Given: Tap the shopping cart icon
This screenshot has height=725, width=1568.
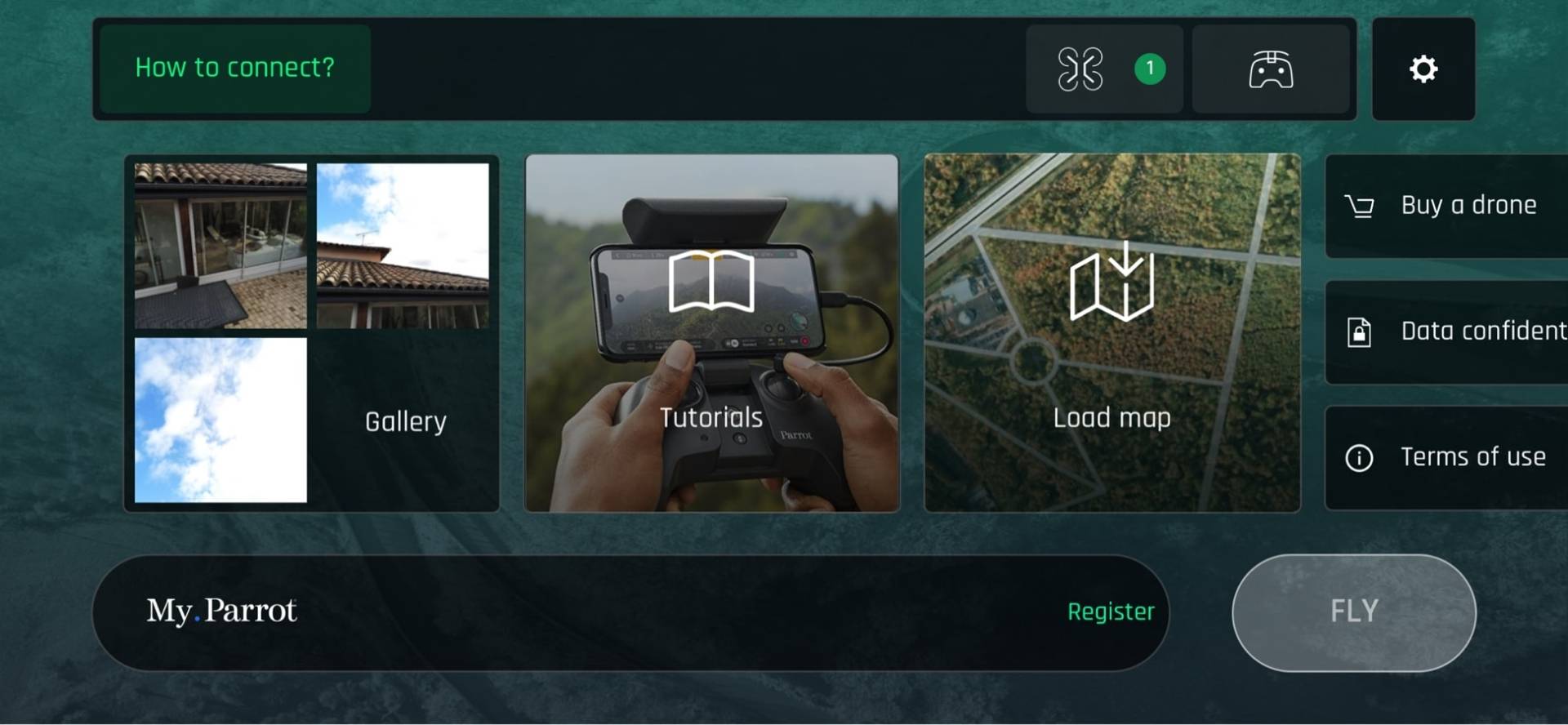Looking at the screenshot, I should coord(1359,207).
